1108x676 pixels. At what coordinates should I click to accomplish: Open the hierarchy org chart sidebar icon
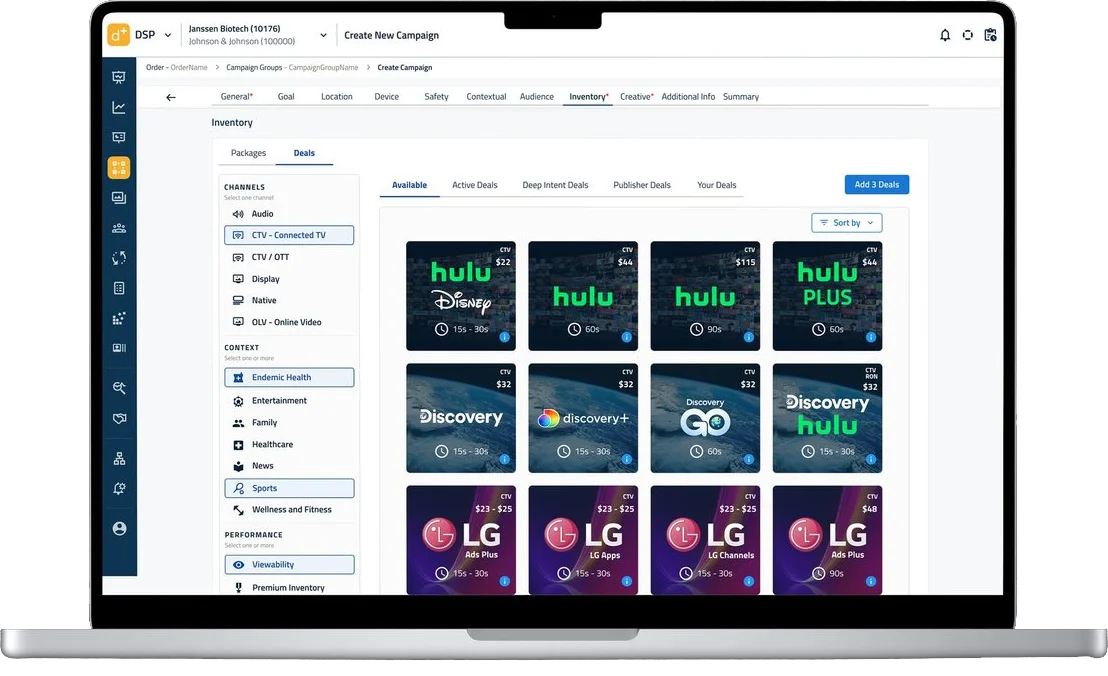(119, 458)
